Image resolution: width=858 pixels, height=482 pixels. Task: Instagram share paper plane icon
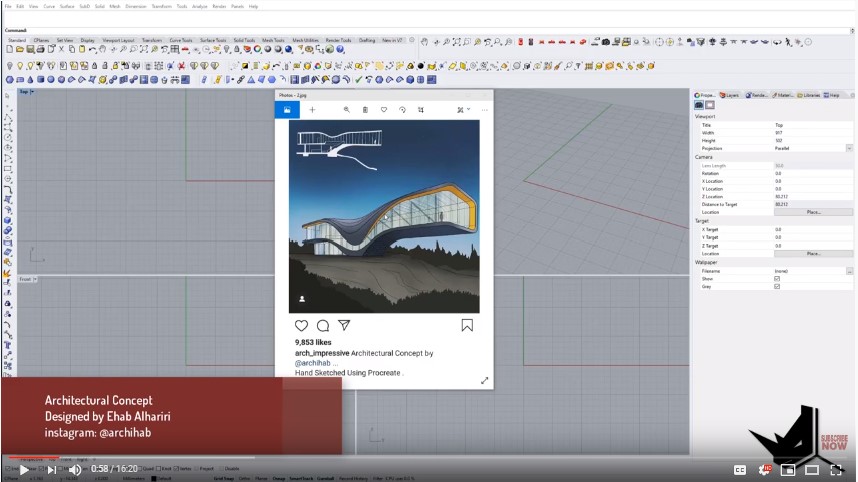pos(344,326)
